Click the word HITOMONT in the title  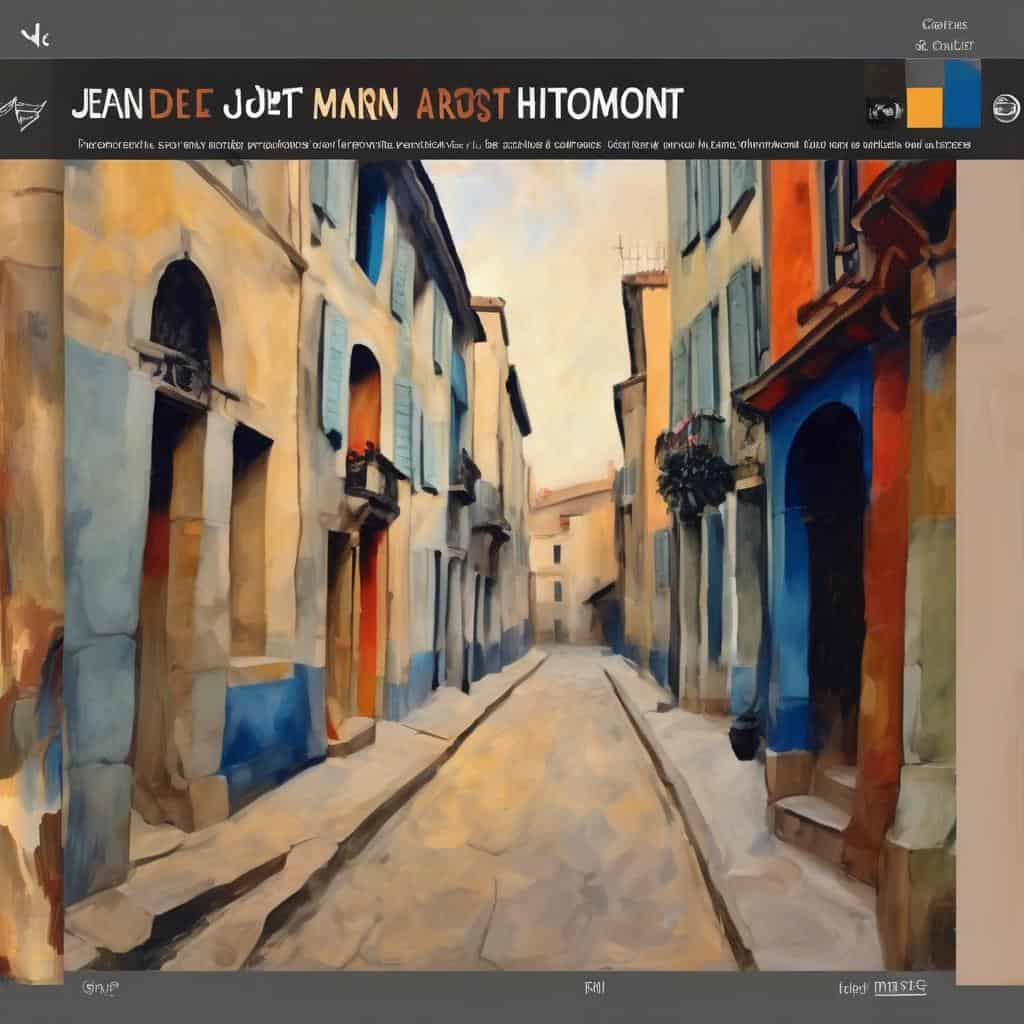click(x=598, y=104)
